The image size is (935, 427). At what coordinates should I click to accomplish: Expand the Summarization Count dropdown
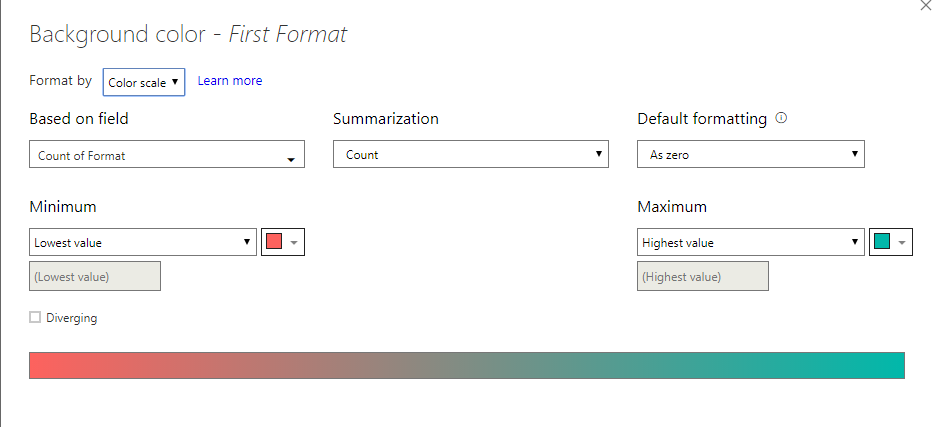pos(470,154)
